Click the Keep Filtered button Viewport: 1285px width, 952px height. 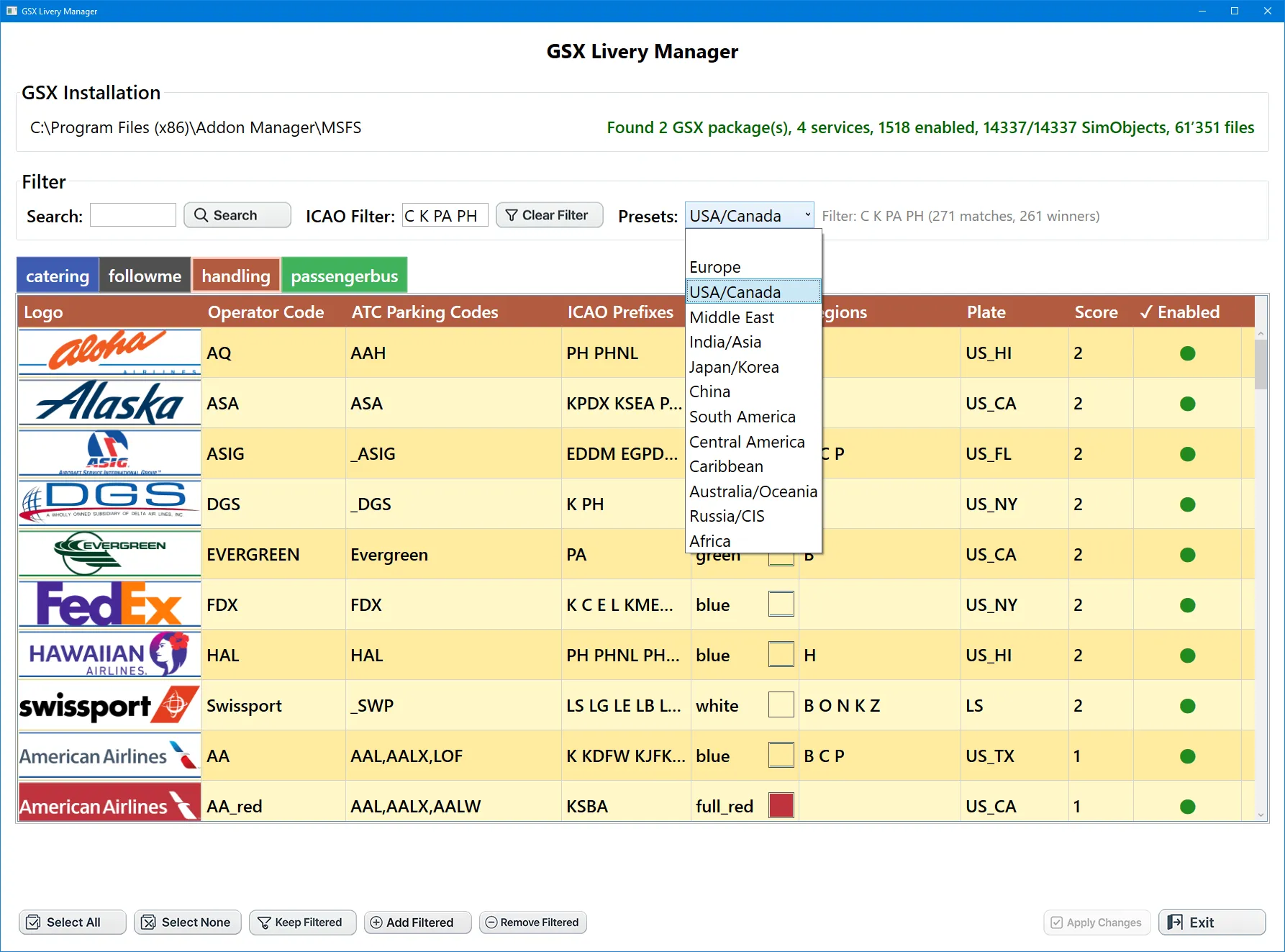302,922
